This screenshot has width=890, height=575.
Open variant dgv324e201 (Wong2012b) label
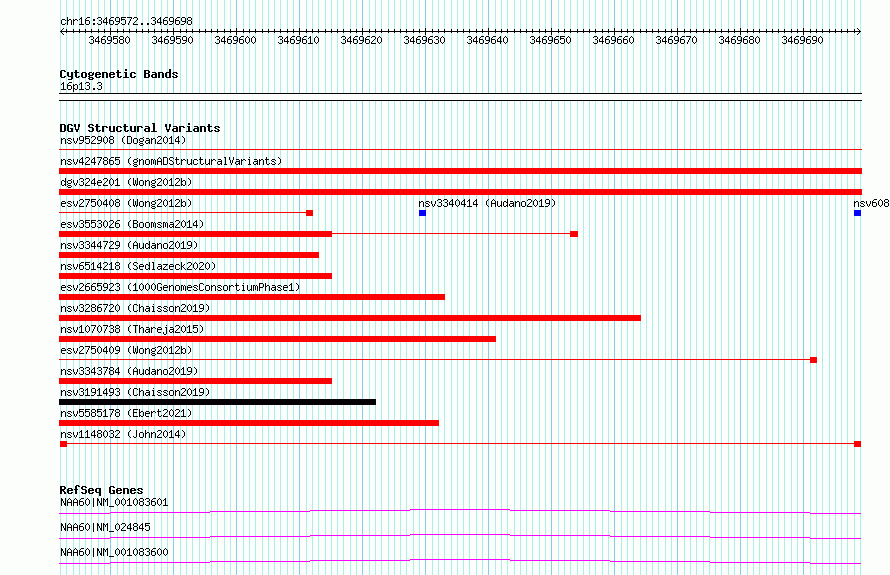point(126,182)
